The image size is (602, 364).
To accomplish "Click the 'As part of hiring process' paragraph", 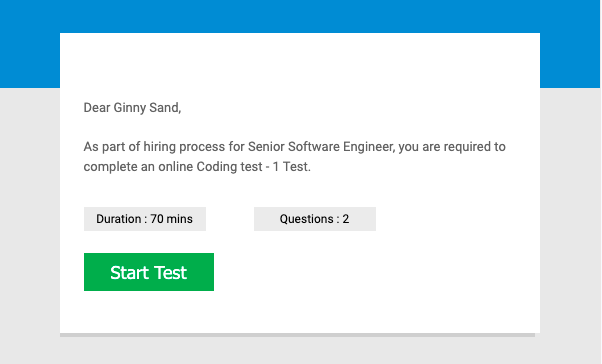I will (294, 157).
